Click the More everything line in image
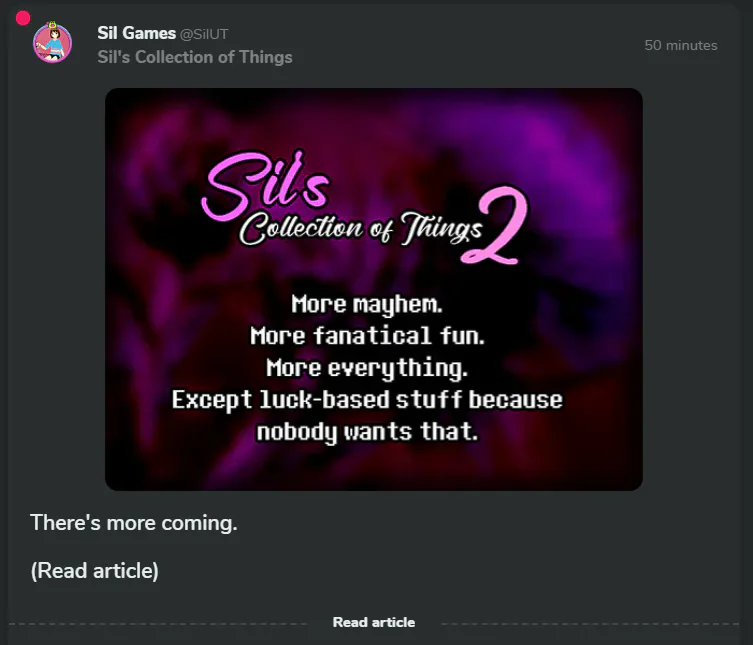Image resolution: width=753 pixels, height=645 pixels. 367,368
